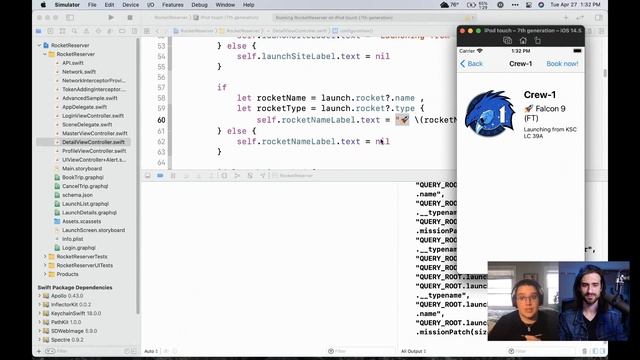640x360 pixels.
Task: Open the Simulator app menu
Action: 67,5
